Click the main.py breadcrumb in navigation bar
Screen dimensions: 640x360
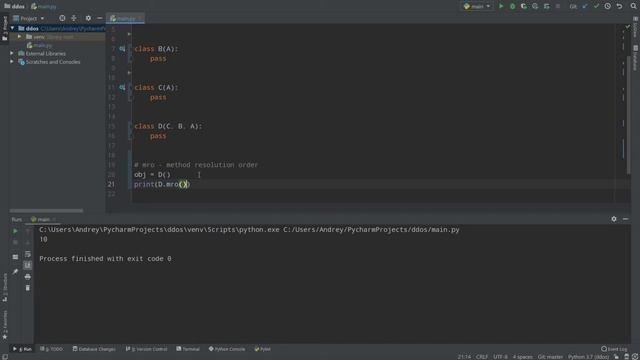(44, 6)
